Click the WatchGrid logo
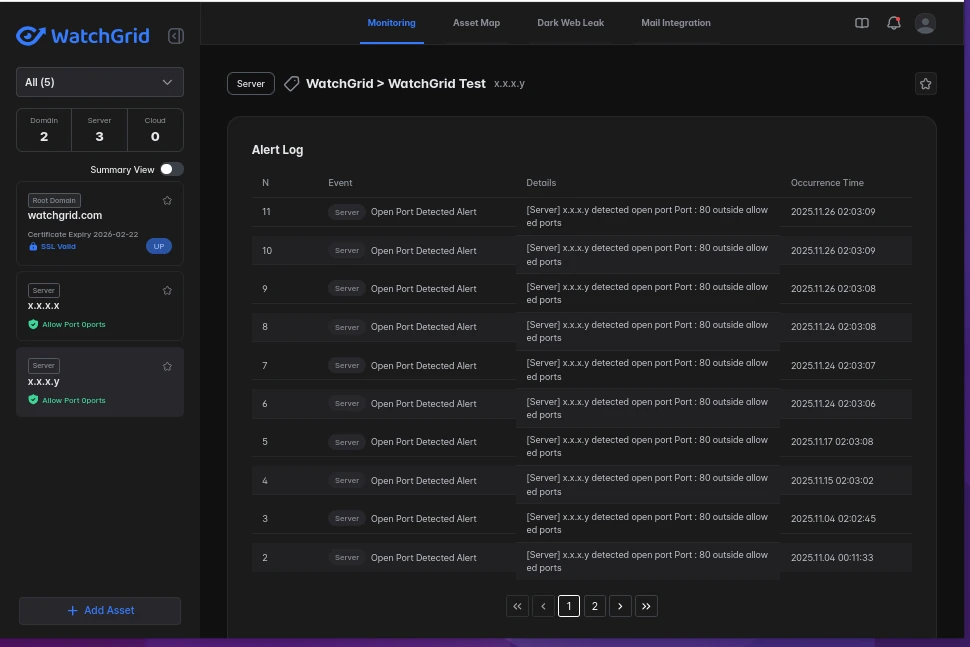 point(82,36)
